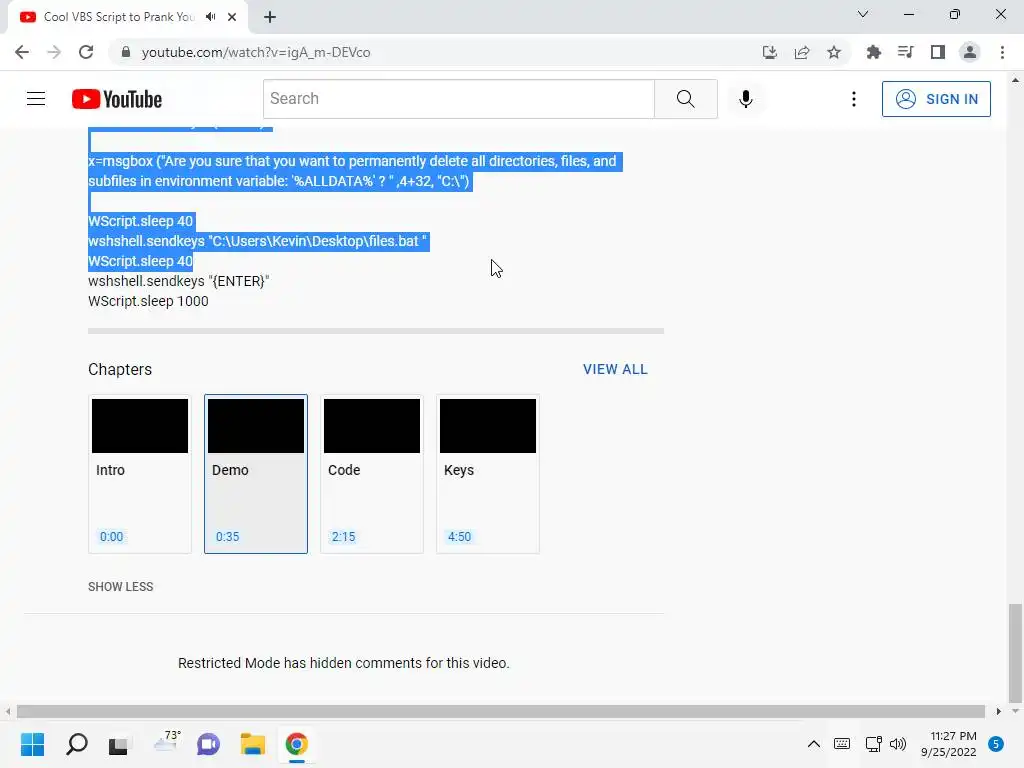The width and height of the screenshot is (1024, 768).
Task: Open the media controls icon in toolbar
Action: (x=906, y=52)
